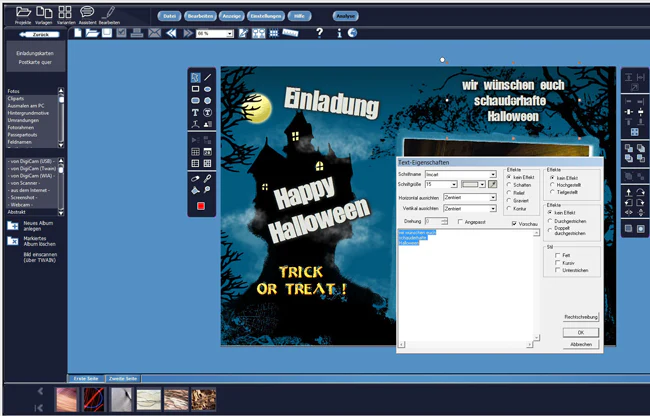Uncheck the Vorschau checkbox
Viewport: 650px width, 416px height.
pos(514,223)
